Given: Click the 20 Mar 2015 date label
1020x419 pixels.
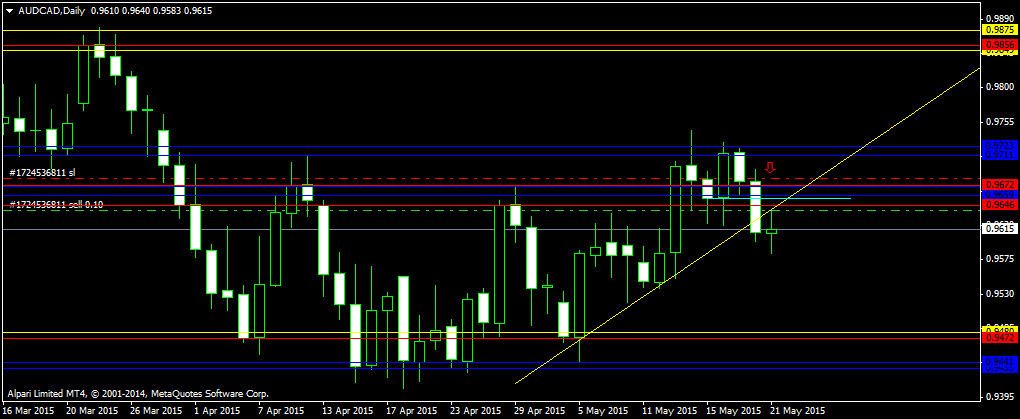Looking at the screenshot, I should pos(92,411).
